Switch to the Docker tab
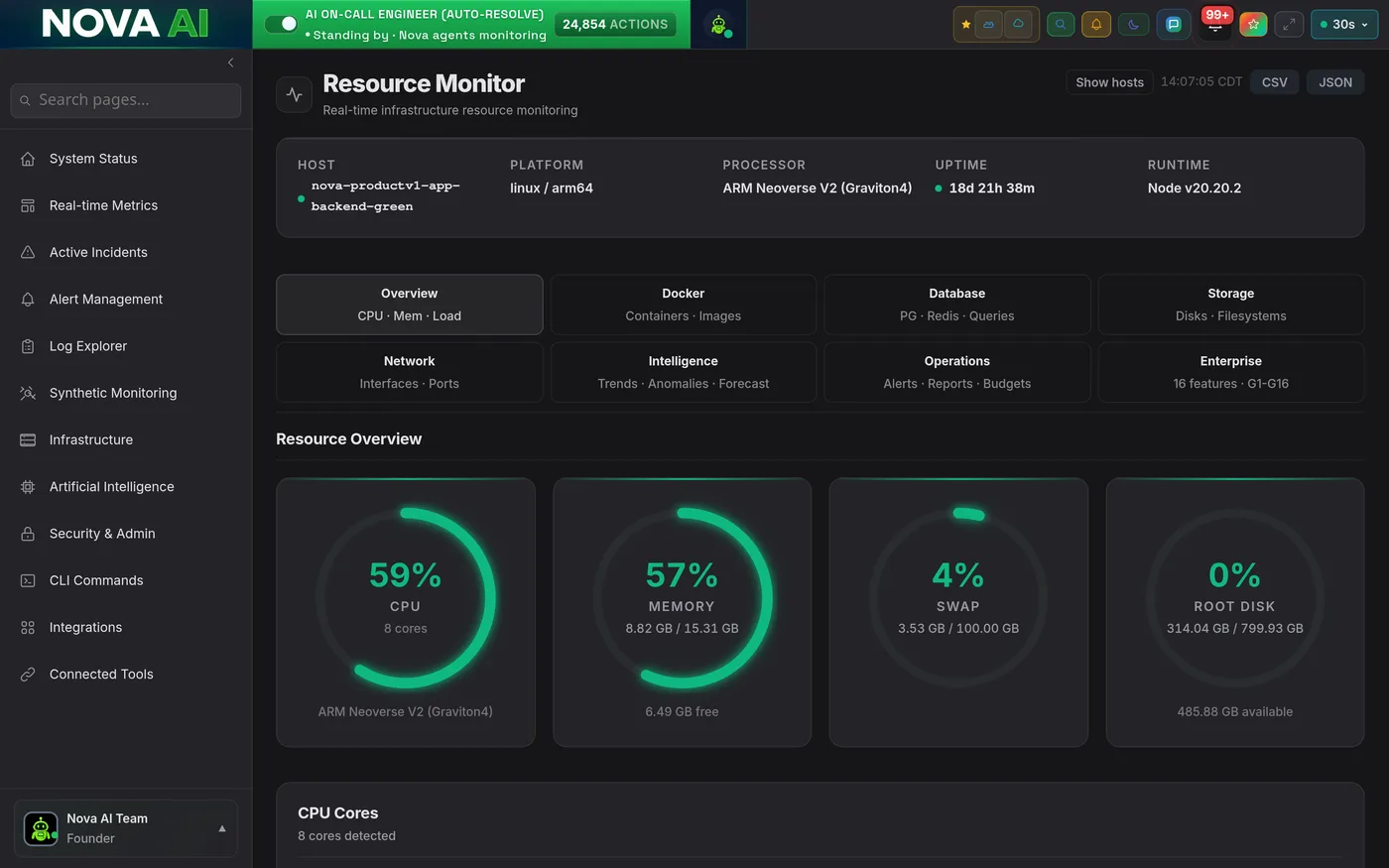 (684, 305)
